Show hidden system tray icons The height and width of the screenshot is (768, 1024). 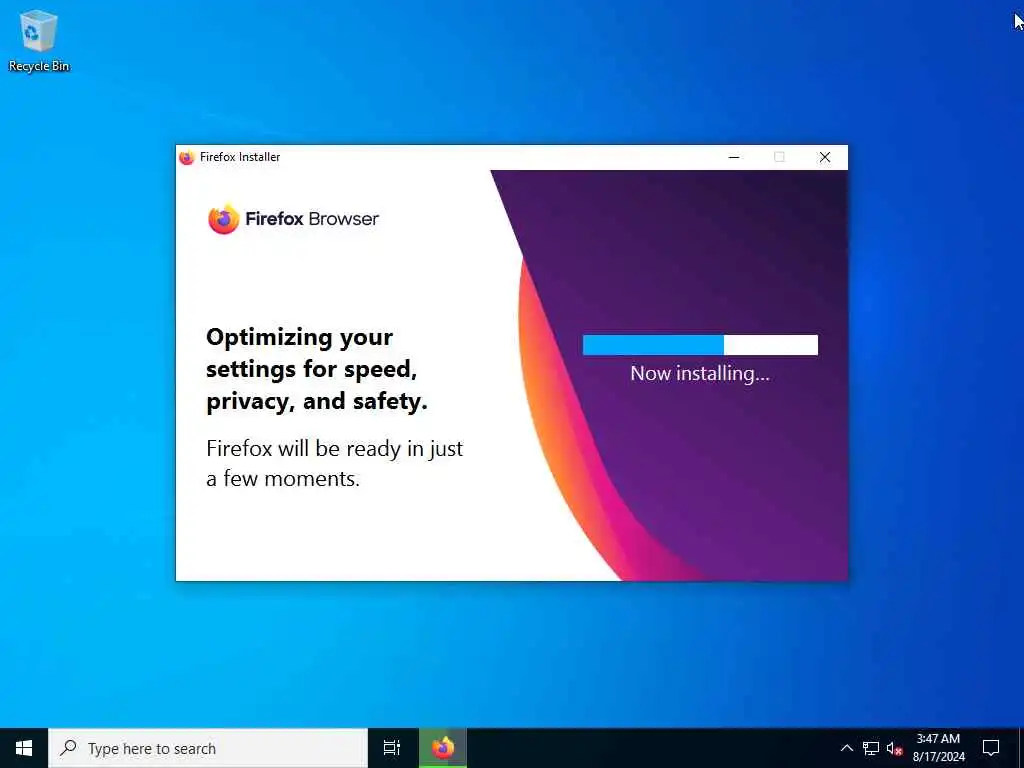click(x=846, y=748)
